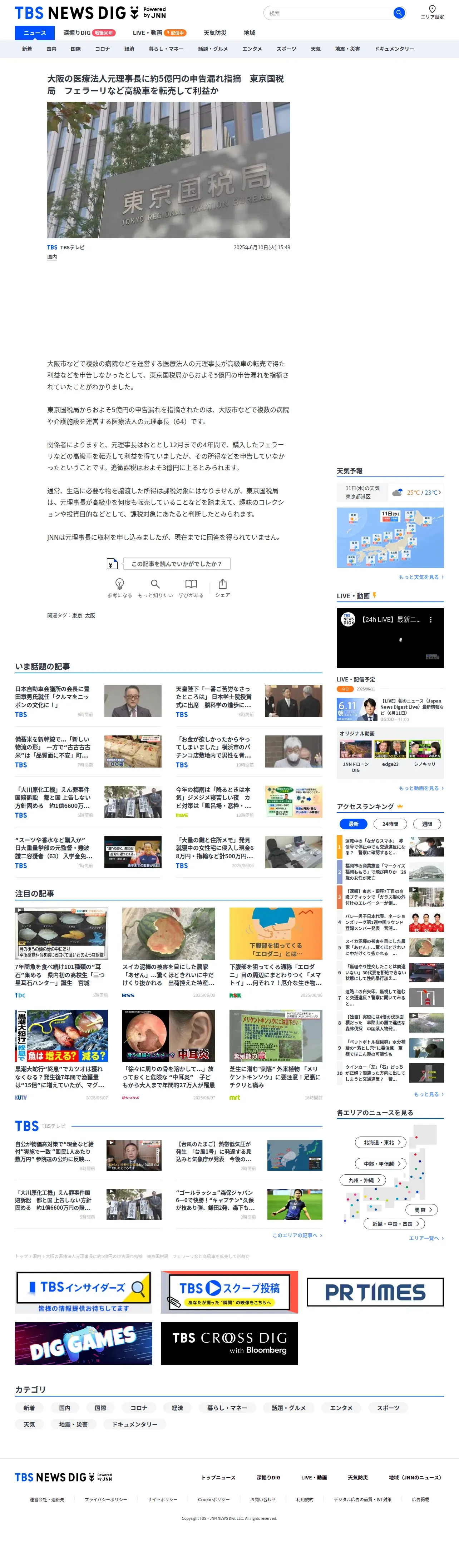The width and height of the screenshot is (459, 1568).
Task: Open the weather forecast map of Japan
Action: 390,538
